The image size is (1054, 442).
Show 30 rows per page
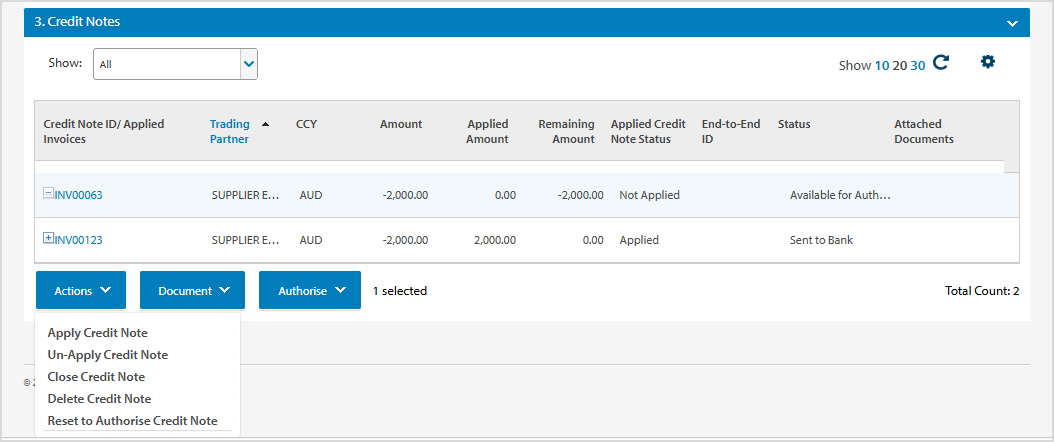(x=918, y=65)
